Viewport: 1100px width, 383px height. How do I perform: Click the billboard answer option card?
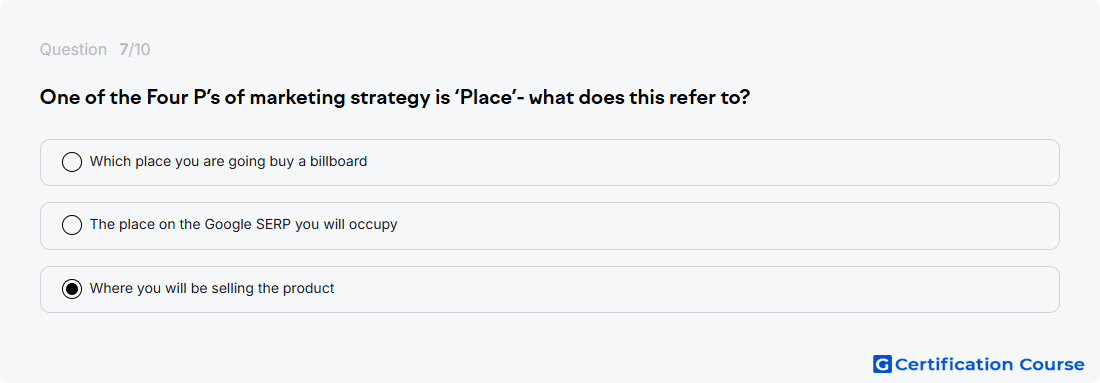pos(549,162)
